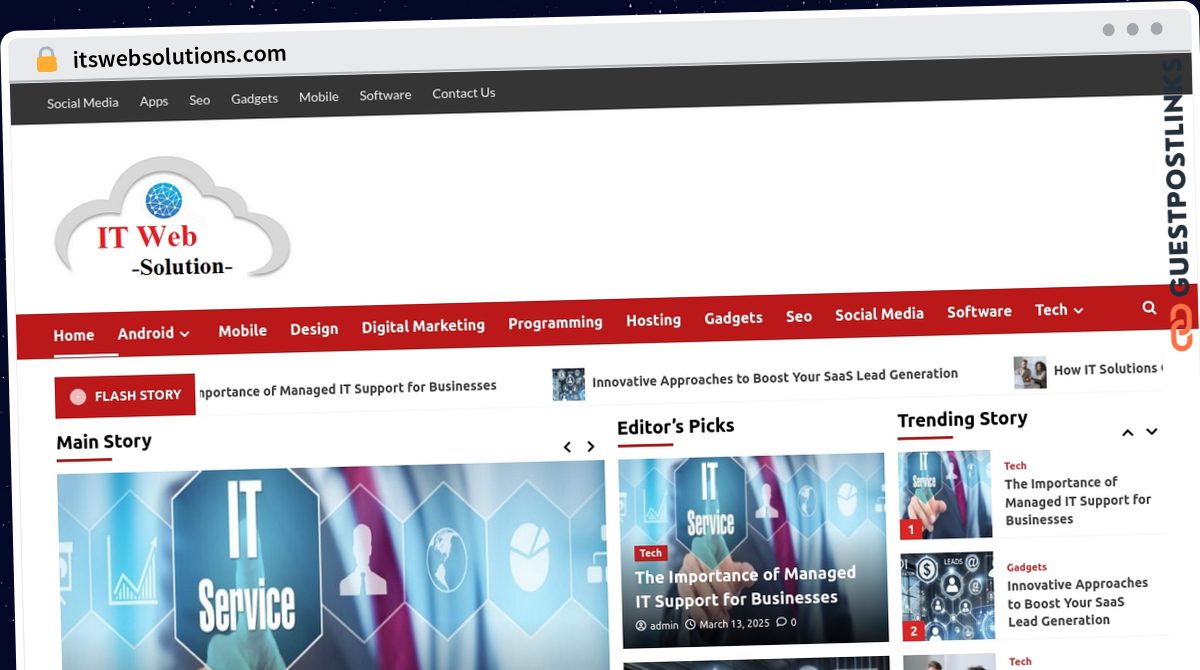Open Gadgets in the red navbar

(x=733, y=318)
